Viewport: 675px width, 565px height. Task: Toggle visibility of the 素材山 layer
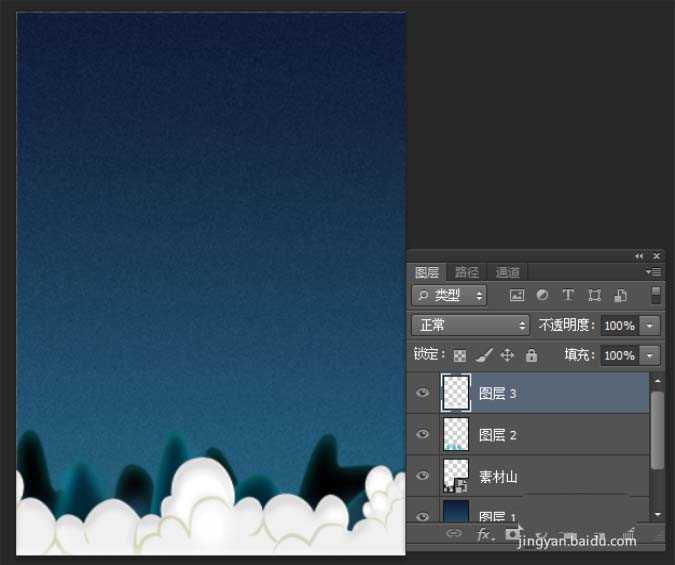[x=423, y=476]
